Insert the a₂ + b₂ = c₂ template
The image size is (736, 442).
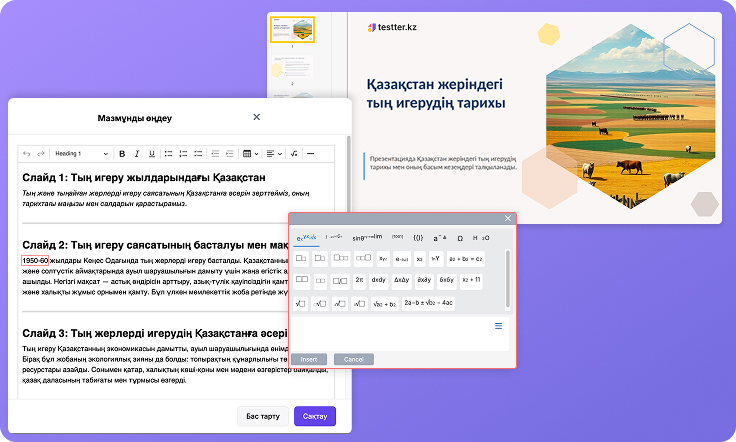point(465,259)
